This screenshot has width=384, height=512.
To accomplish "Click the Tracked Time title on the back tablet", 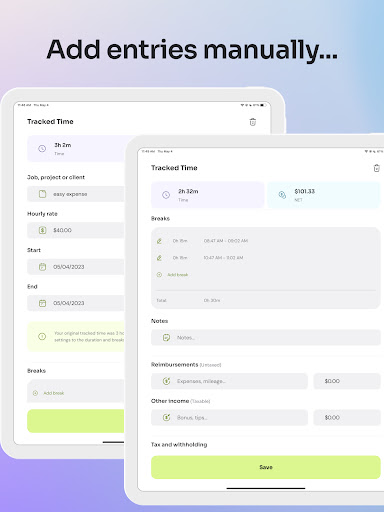I will pyautogui.click(x=50, y=122).
